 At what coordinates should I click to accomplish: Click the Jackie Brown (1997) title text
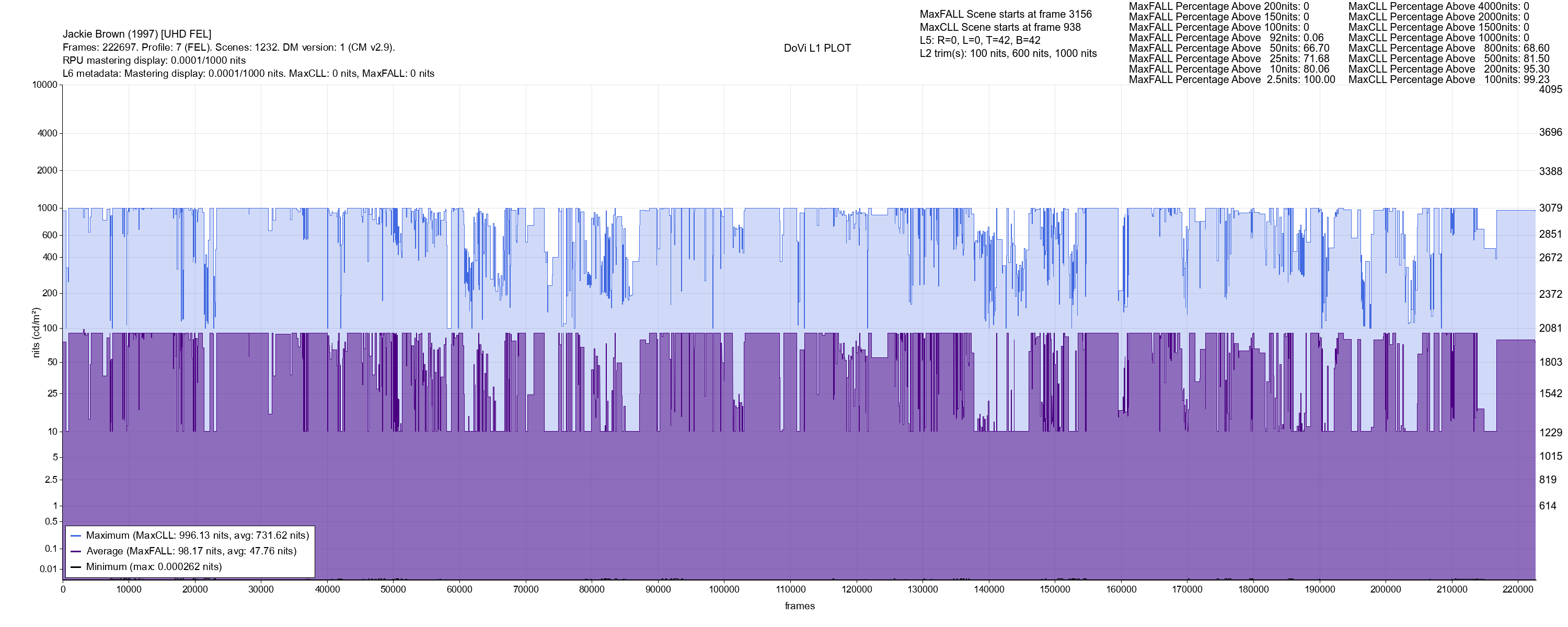137,34
